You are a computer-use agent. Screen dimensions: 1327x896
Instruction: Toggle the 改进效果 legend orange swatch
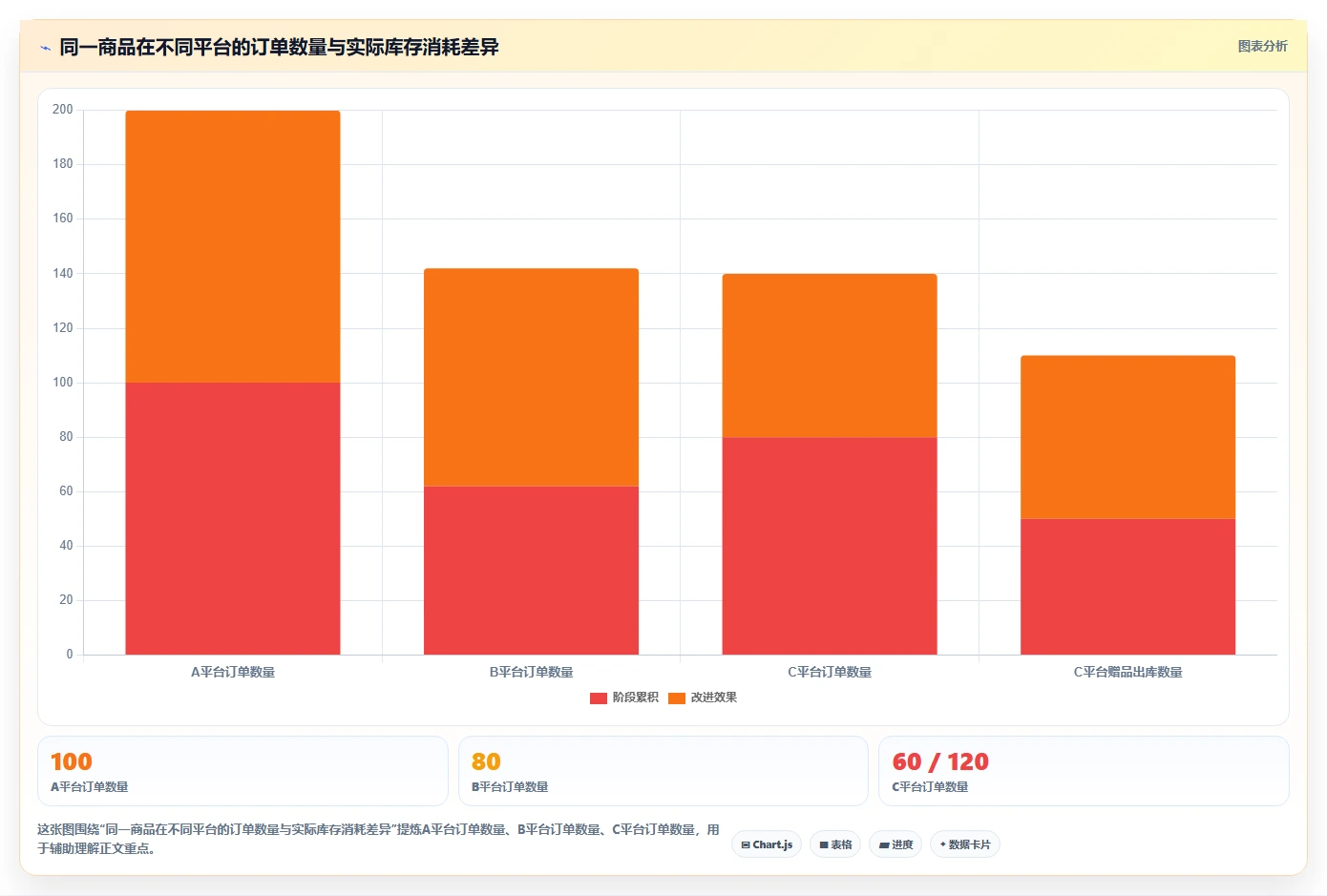(677, 698)
